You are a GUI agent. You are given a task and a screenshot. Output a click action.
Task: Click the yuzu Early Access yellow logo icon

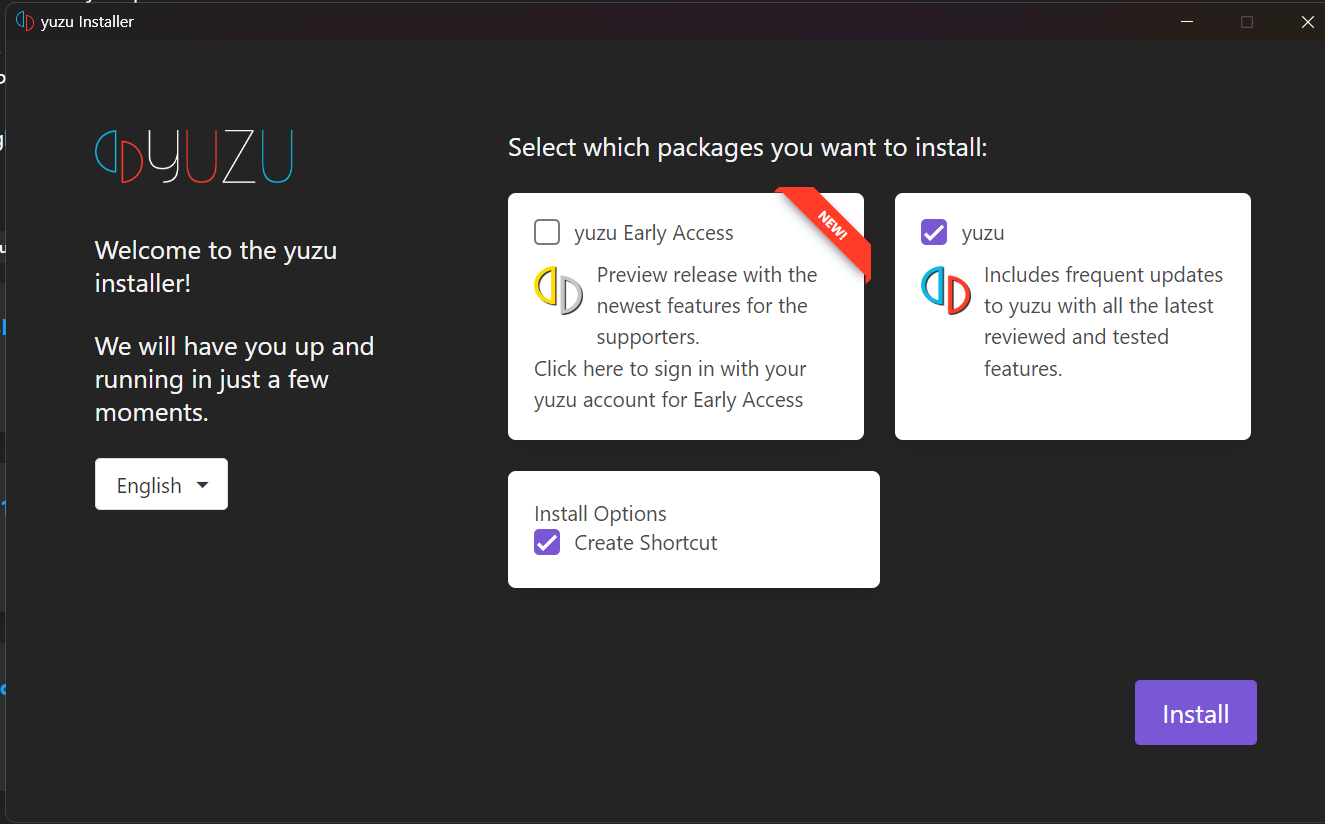click(x=558, y=291)
